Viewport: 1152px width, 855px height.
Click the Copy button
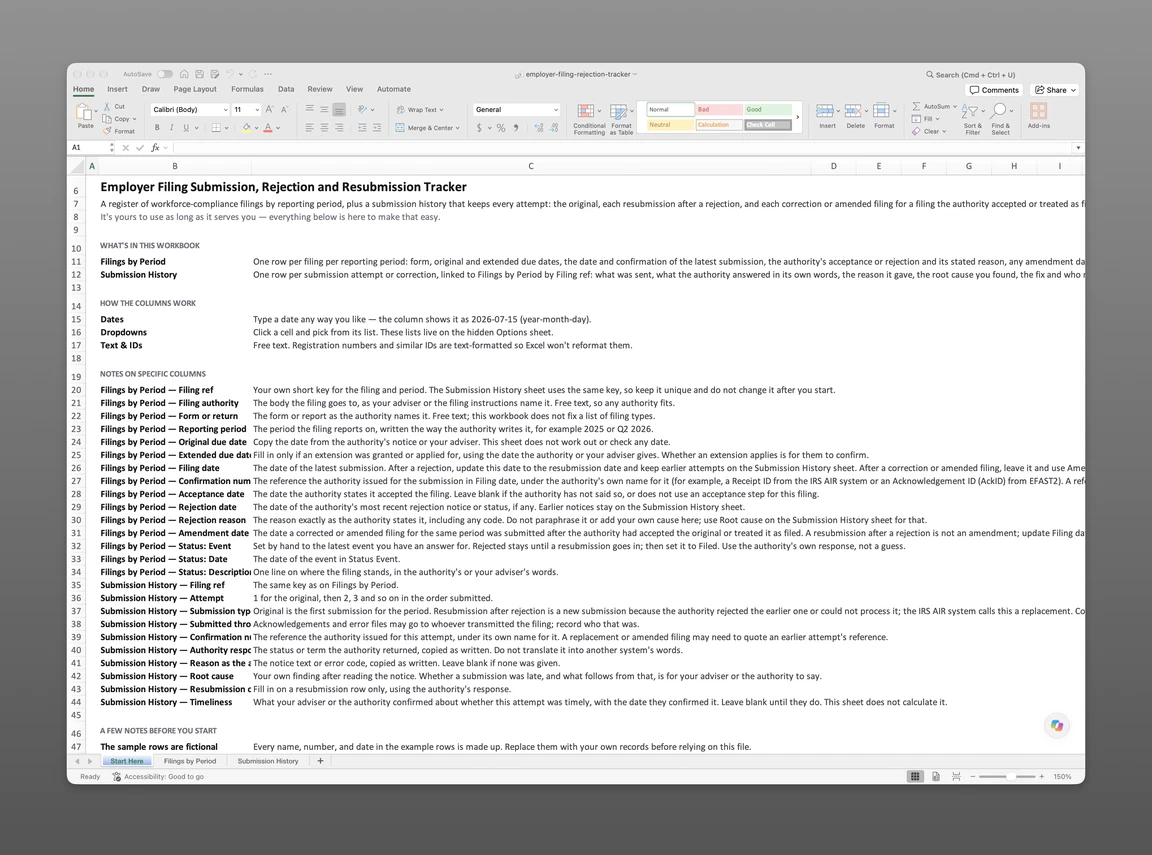pyautogui.click(x=118, y=118)
